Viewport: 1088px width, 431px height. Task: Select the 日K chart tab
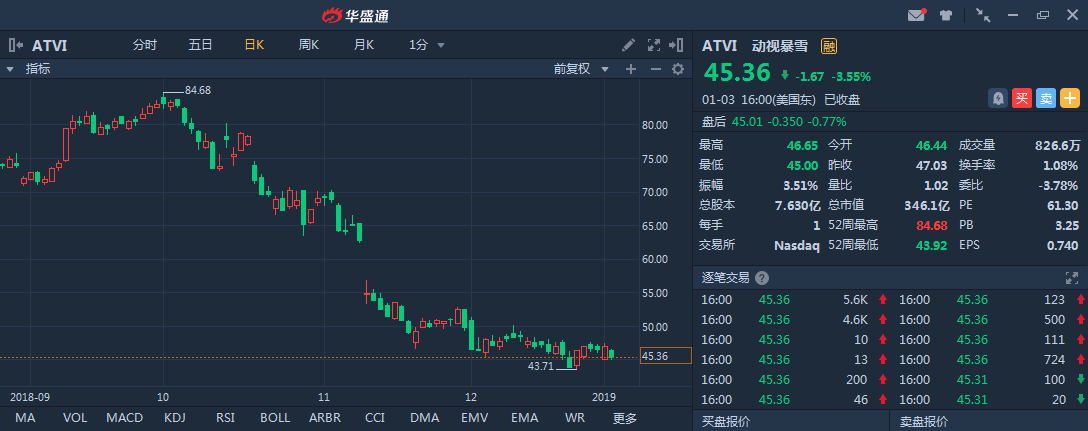(x=254, y=45)
